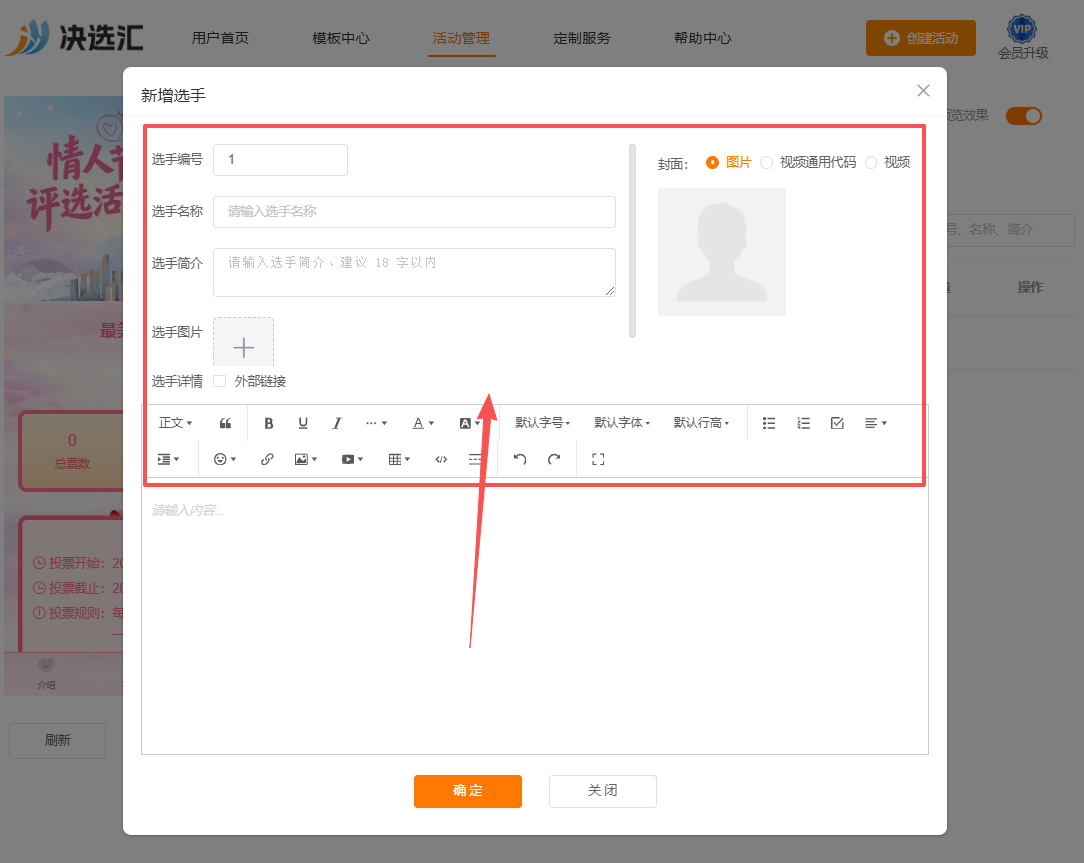Select the 视频通用代码 cover option
The width and height of the screenshot is (1084, 863).
(x=767, y=163)
